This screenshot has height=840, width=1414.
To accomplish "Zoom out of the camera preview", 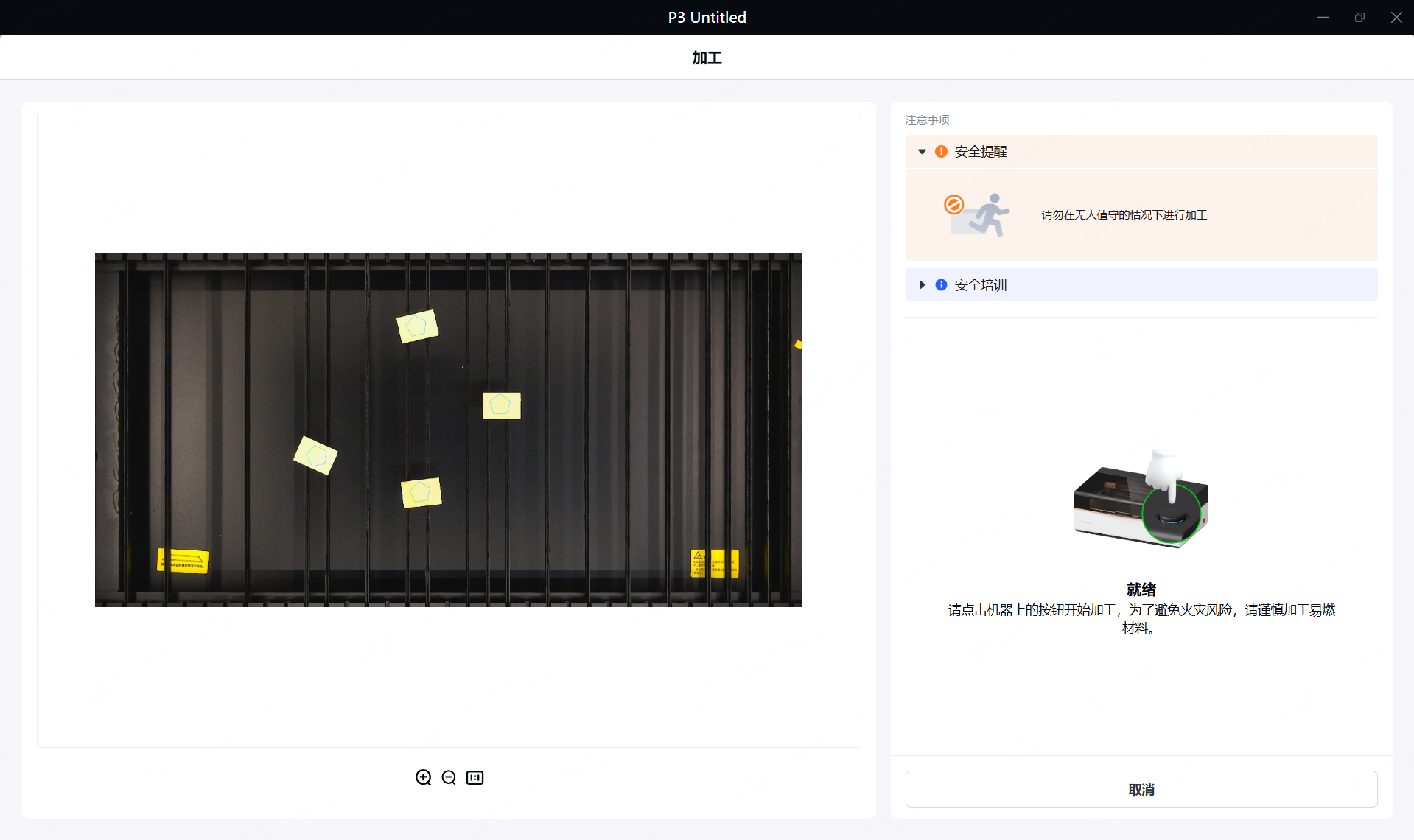I will click(449, 777).
